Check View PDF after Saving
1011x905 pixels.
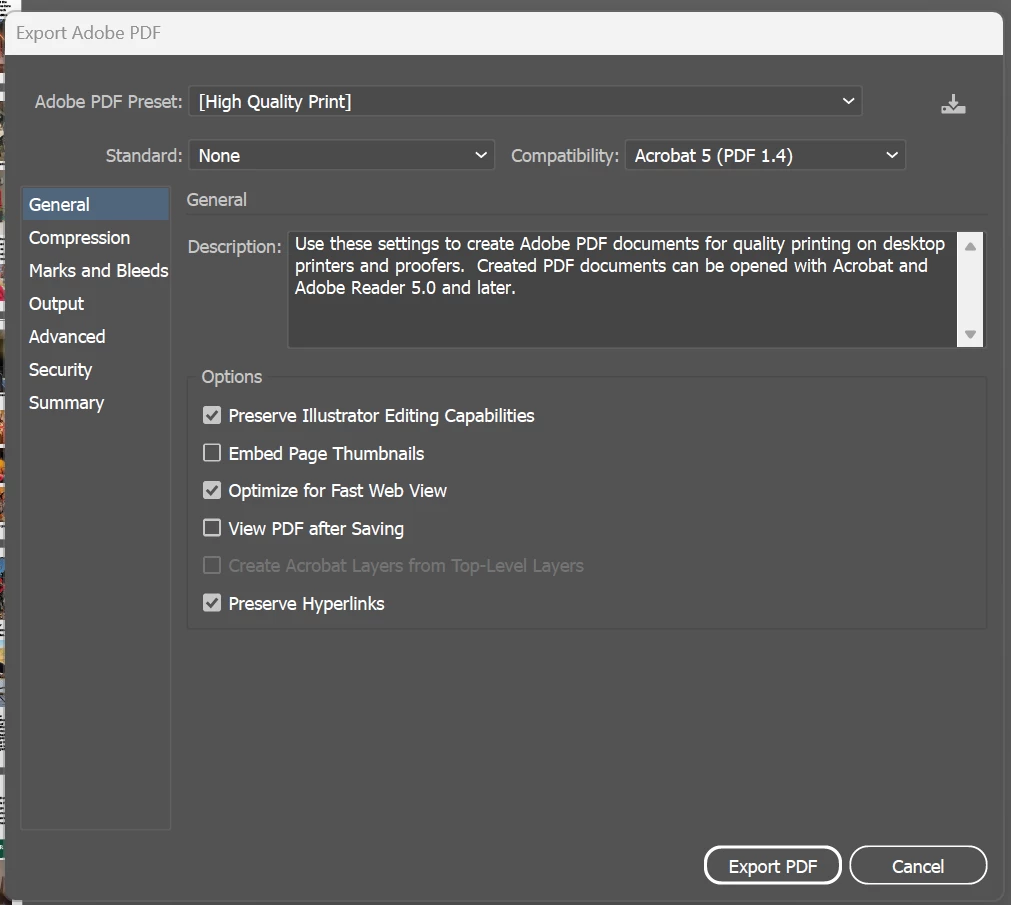click(212, 528)
